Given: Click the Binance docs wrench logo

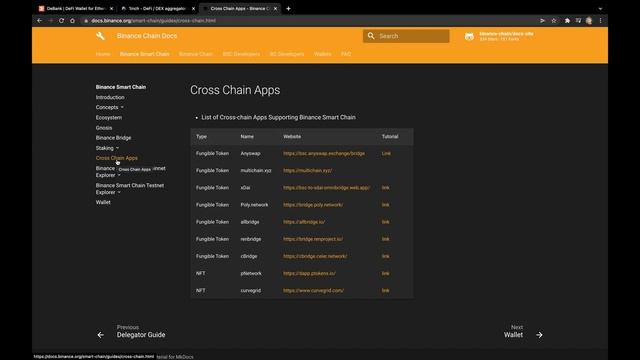Looking at the screenshot, I should tap(100, 36).
